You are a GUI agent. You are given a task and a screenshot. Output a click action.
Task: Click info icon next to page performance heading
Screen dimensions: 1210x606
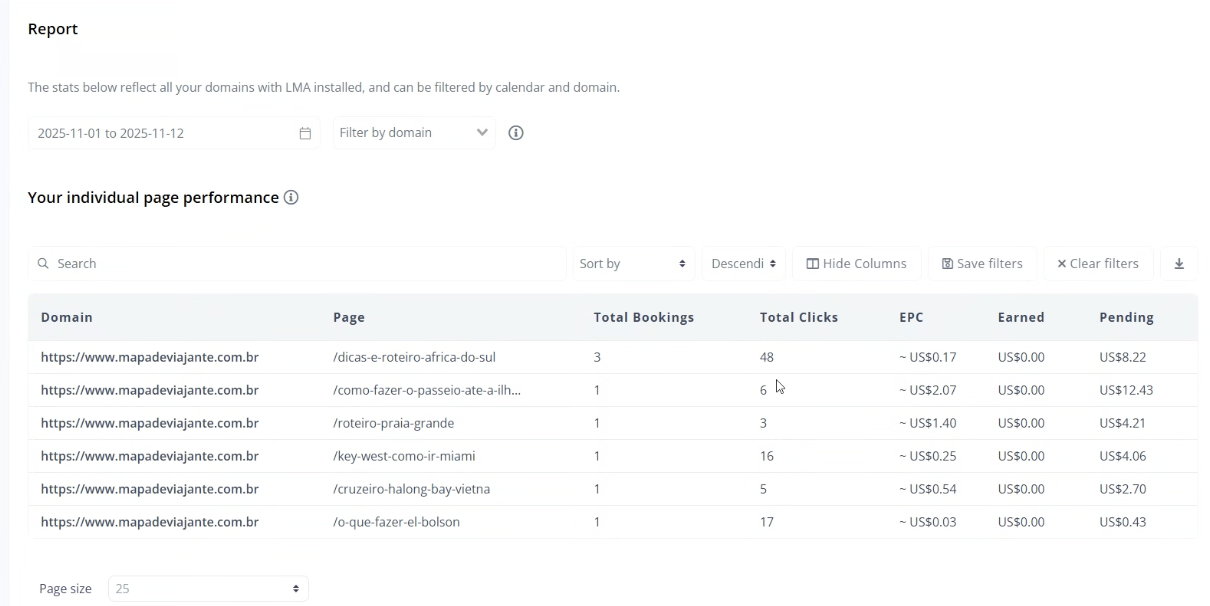pos(291,198)
